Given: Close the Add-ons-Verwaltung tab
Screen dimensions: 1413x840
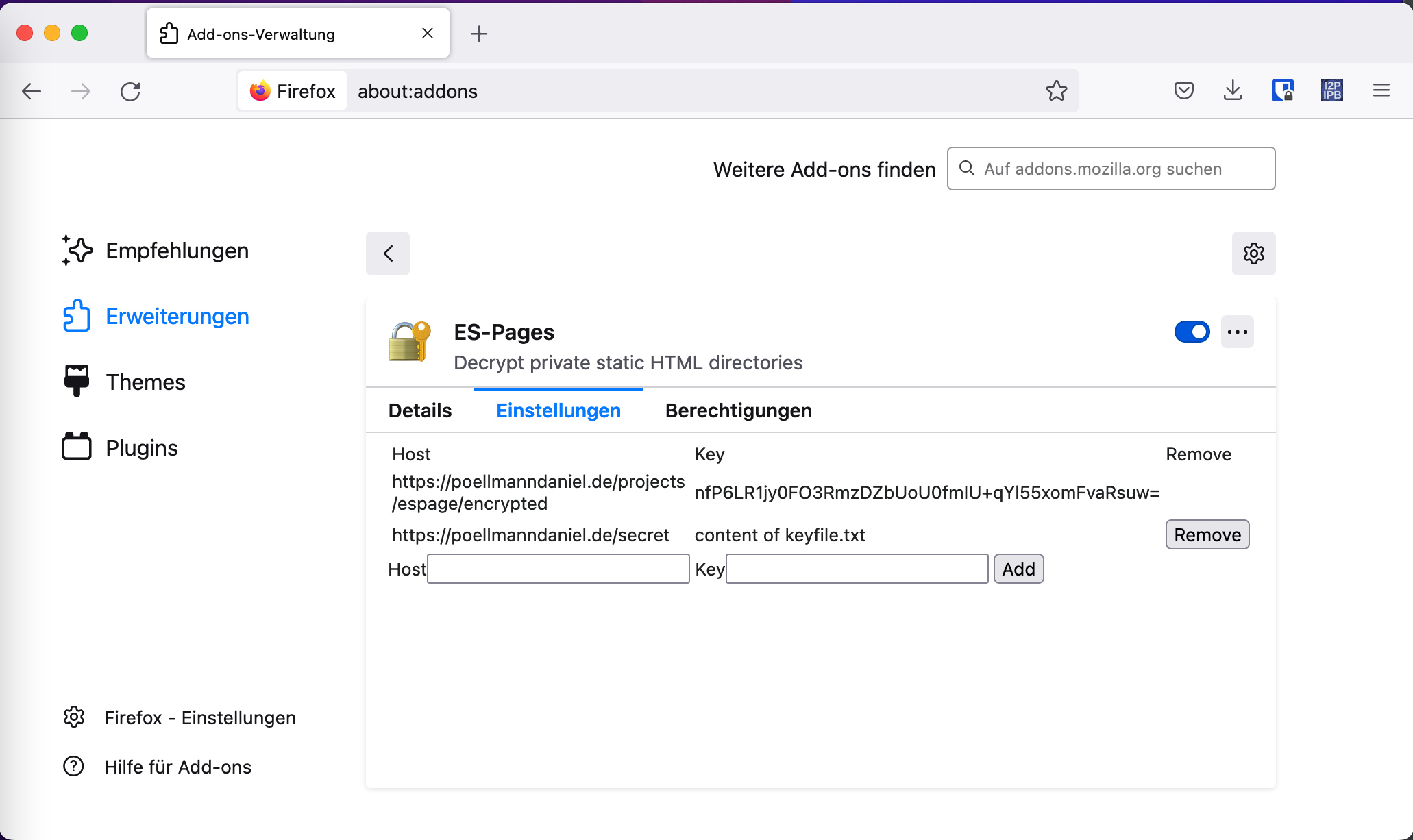Looking at the screenshot, I should (428, 33).
